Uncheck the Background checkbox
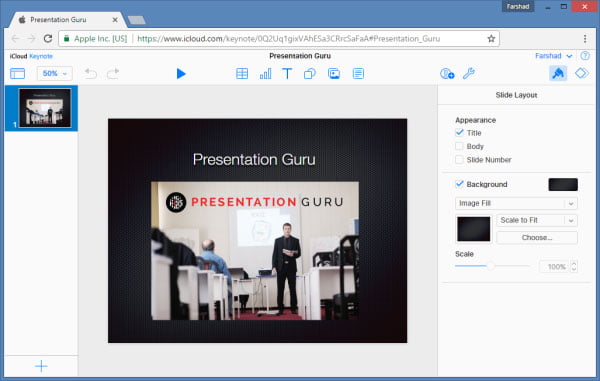The width and height of the screenshot is (600, 381). (x=459, y=184)
